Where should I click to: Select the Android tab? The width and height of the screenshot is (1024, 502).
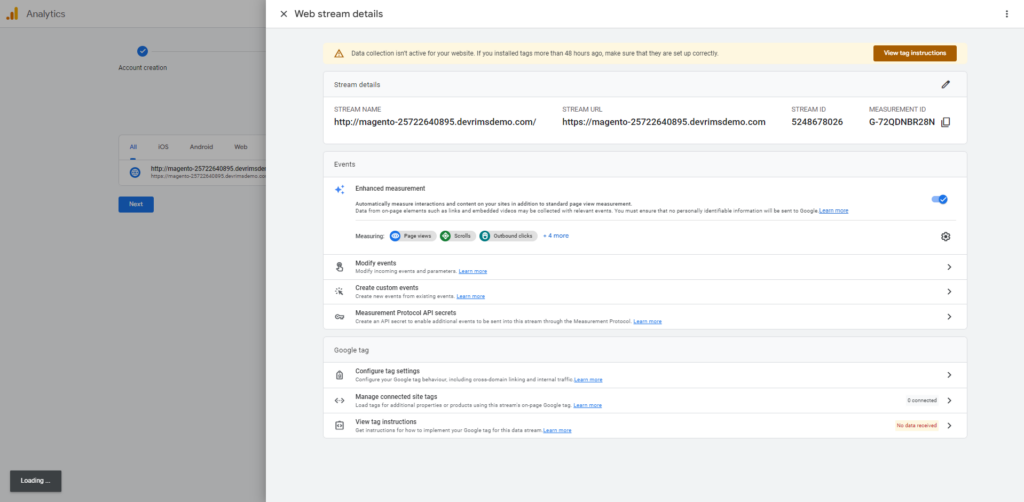coord(201,148)
